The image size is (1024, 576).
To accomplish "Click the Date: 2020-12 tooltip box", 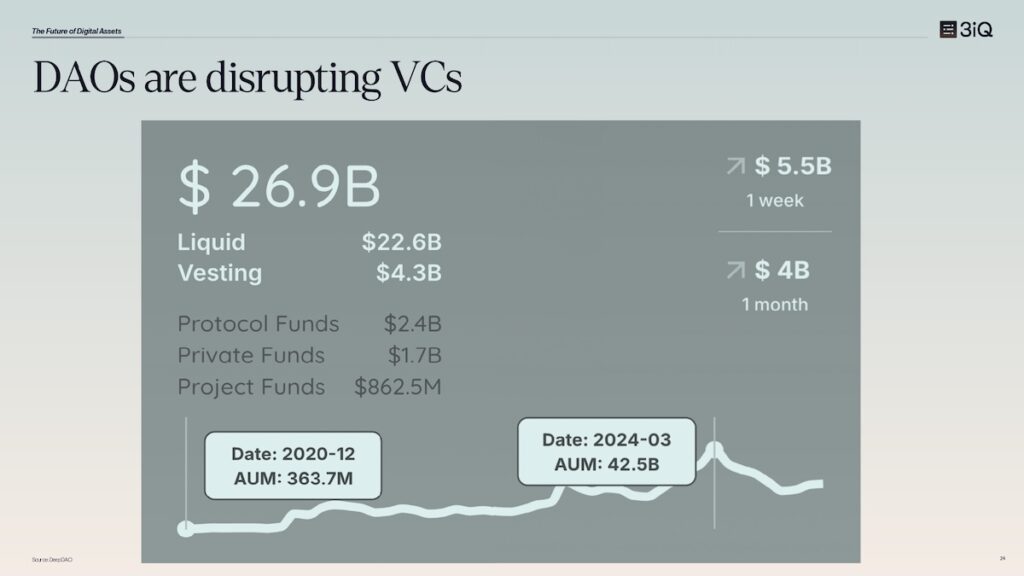I will (x=293, y=466).
